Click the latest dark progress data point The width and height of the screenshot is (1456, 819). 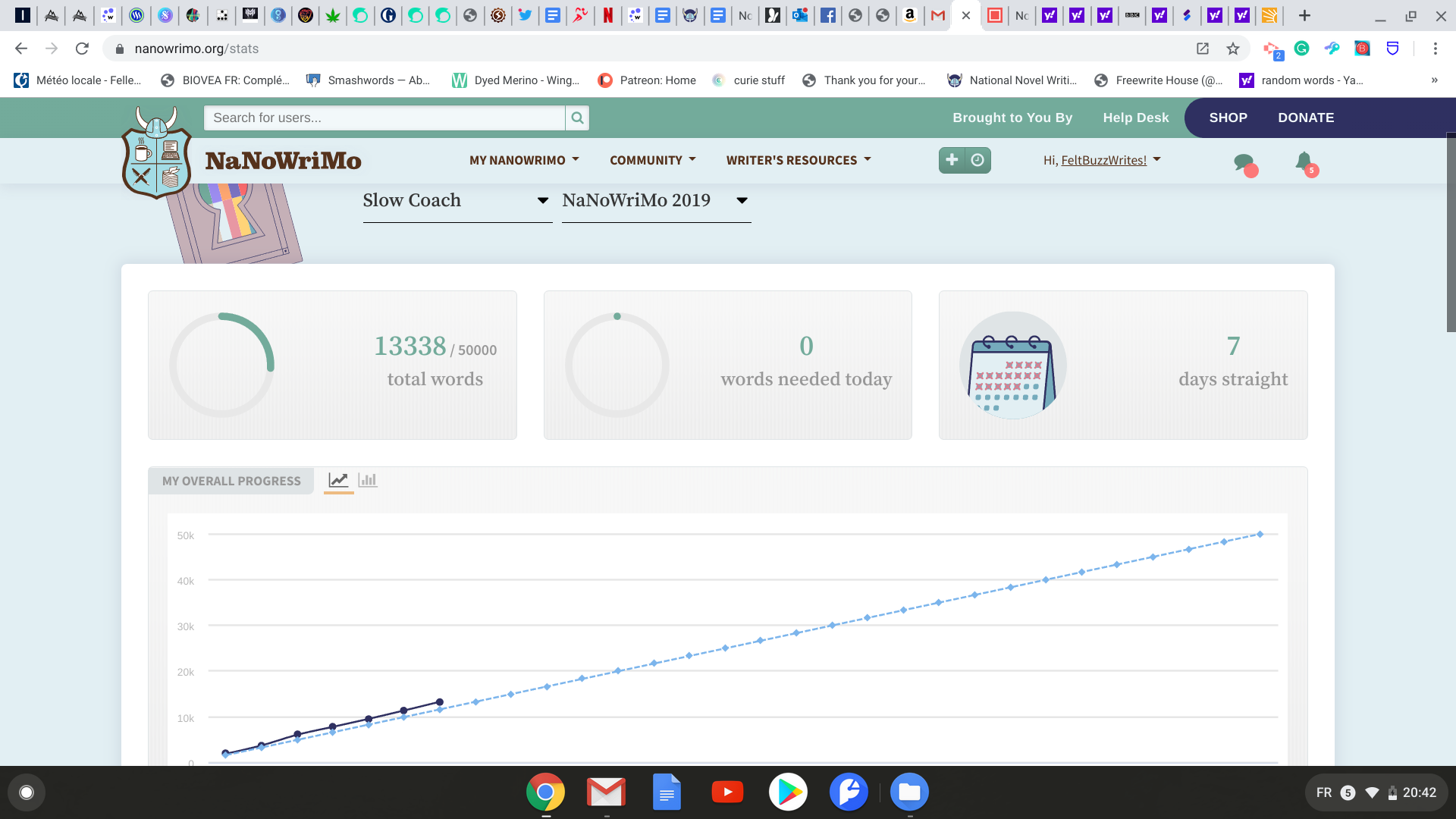point(439,702)
